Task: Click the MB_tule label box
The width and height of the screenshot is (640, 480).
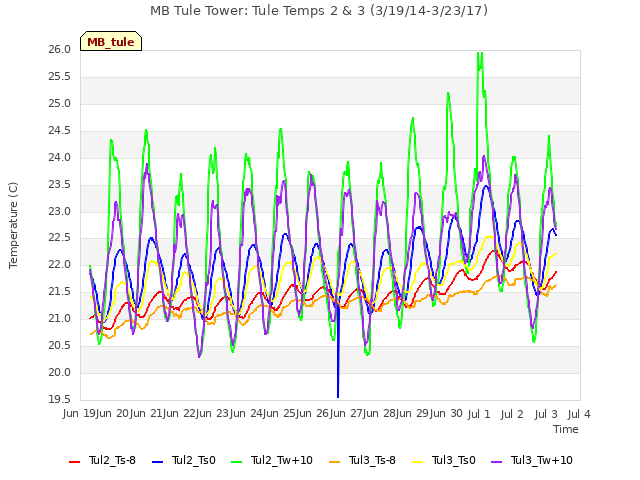Action: click(x=111, y=41)
